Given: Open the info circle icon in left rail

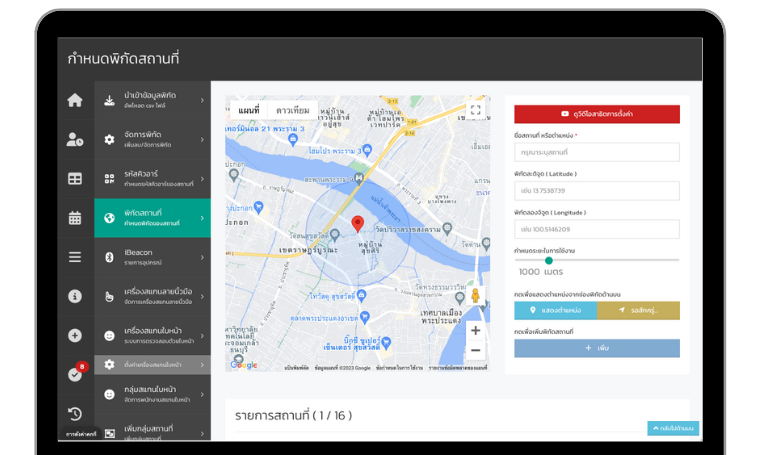Looking at the screenshot, I should tap(75, 296).
